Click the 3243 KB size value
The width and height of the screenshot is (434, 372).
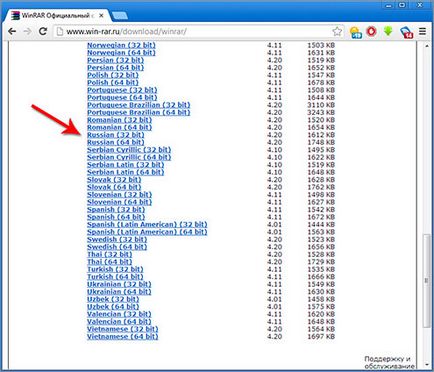point(321,112)
